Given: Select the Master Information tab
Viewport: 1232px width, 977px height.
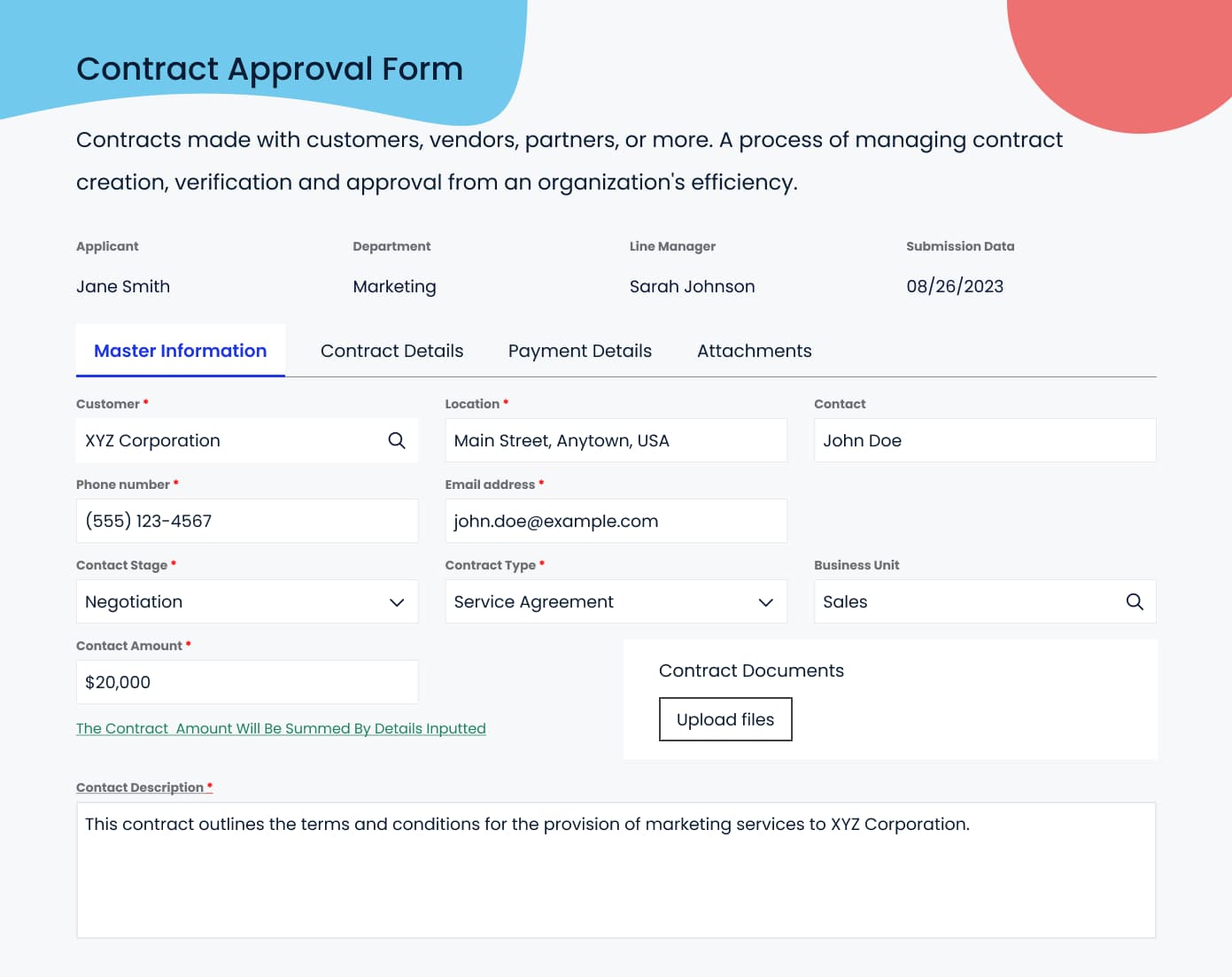Looking at the screenshot, I should coord(181,351).
